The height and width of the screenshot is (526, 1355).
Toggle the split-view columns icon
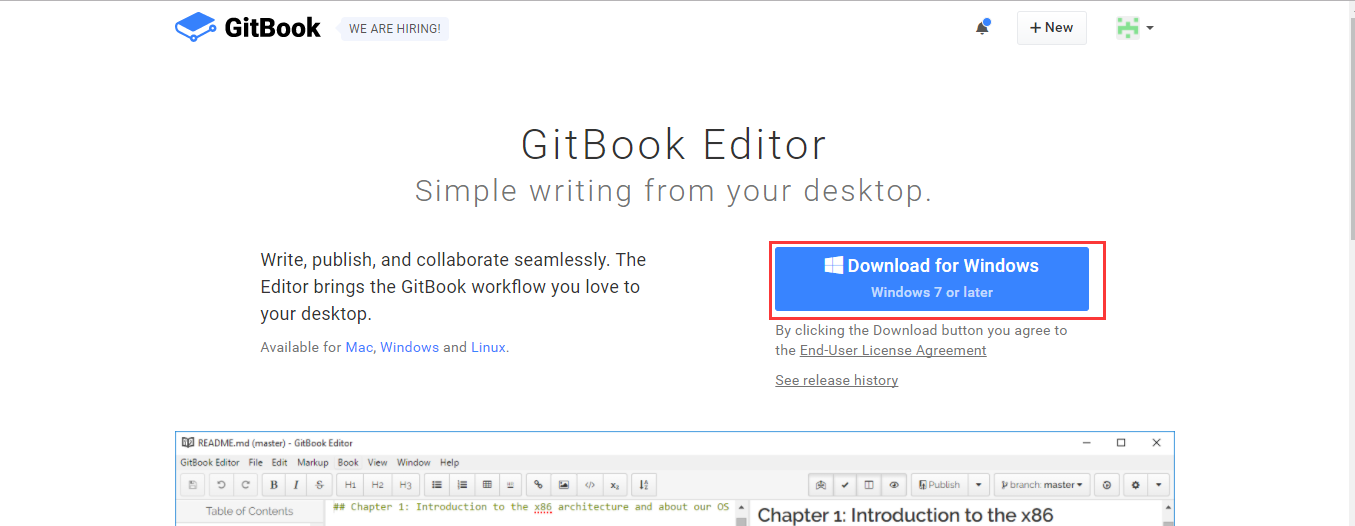coord(869,485)
